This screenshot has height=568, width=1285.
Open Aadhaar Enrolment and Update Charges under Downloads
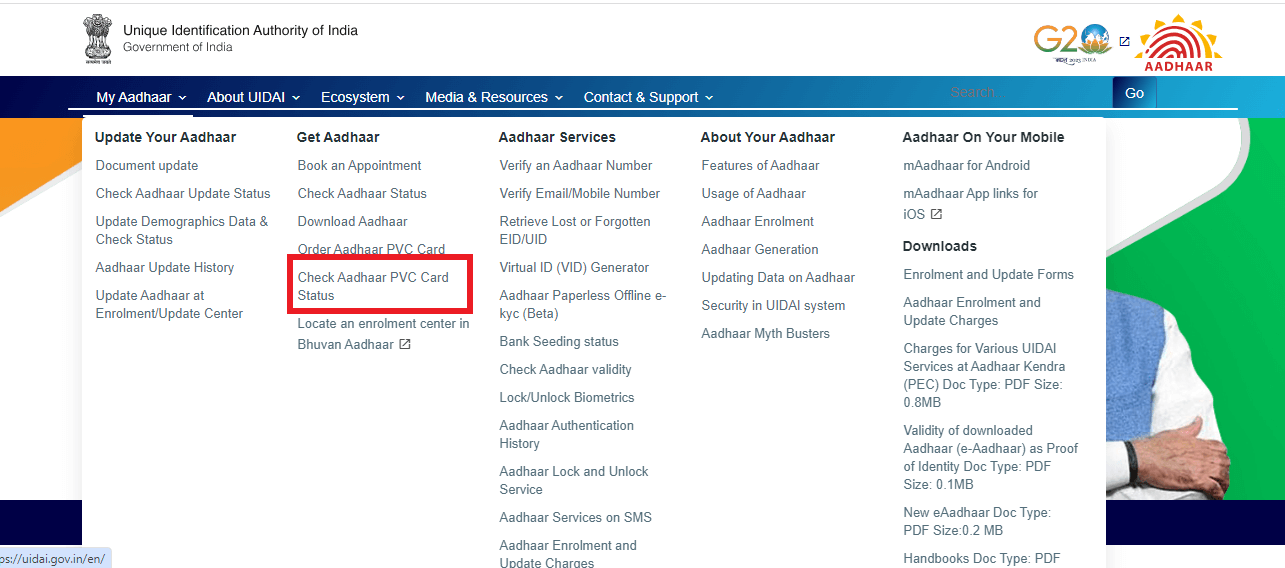click(972, 312)
